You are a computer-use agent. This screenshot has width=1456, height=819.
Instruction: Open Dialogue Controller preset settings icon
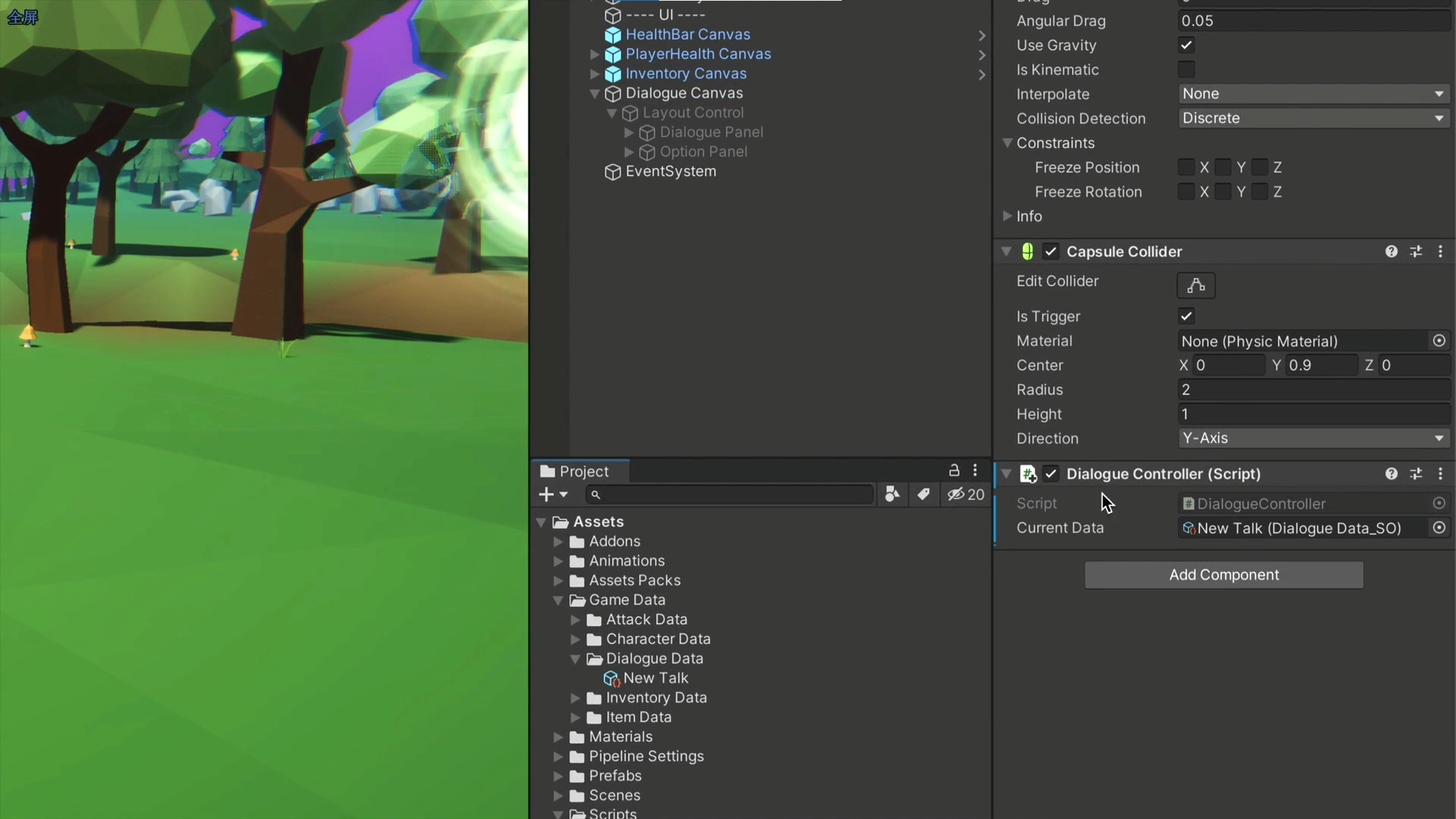pyautogui.click(x=1416, y=474)
